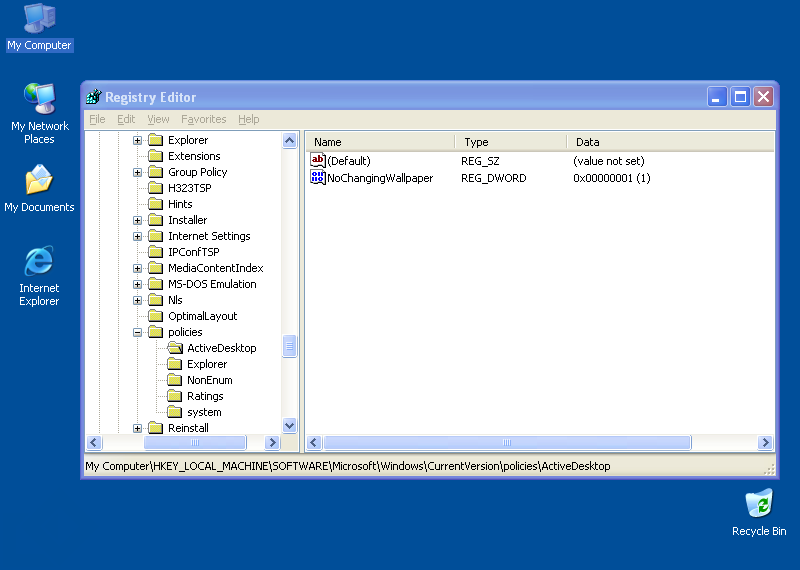
Task: Click the ActiveDesktop open folder icon
Action: (174, 348)
